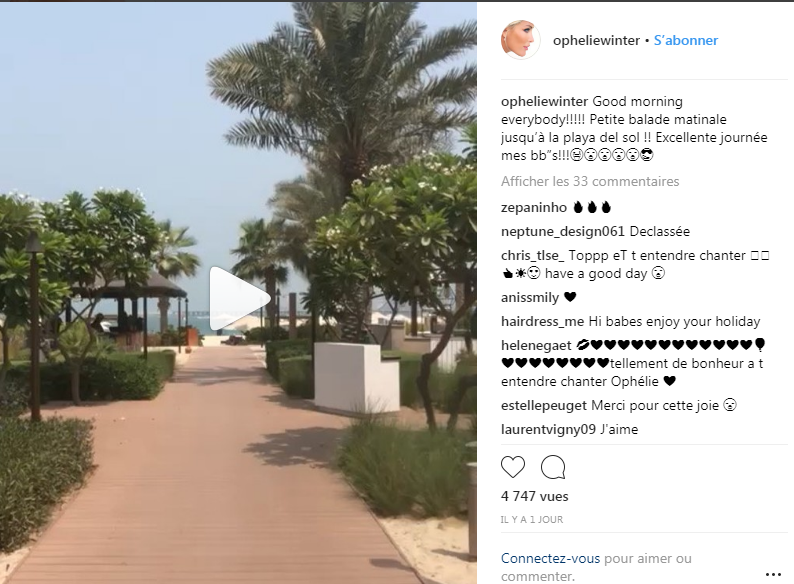Screen dimensions: 794x584
Task: Click the Connectez-vous login link
Action: (x=550, y=558)
